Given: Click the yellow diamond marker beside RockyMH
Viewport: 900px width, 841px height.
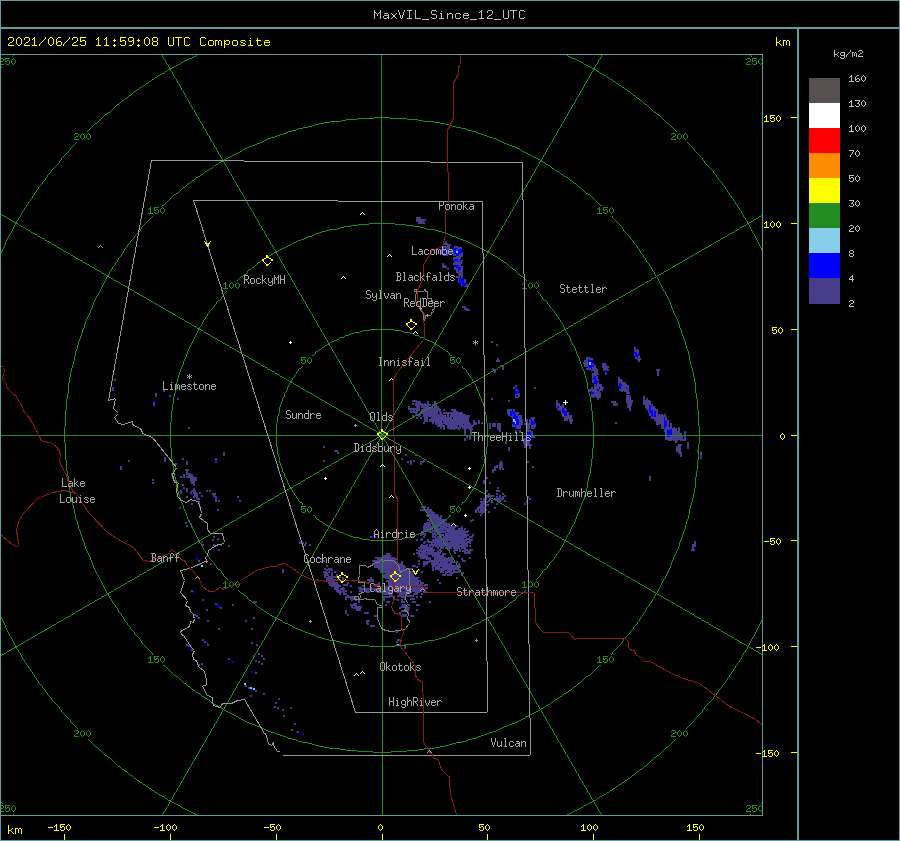Looking at the screenshot, I should pos(267,261).
